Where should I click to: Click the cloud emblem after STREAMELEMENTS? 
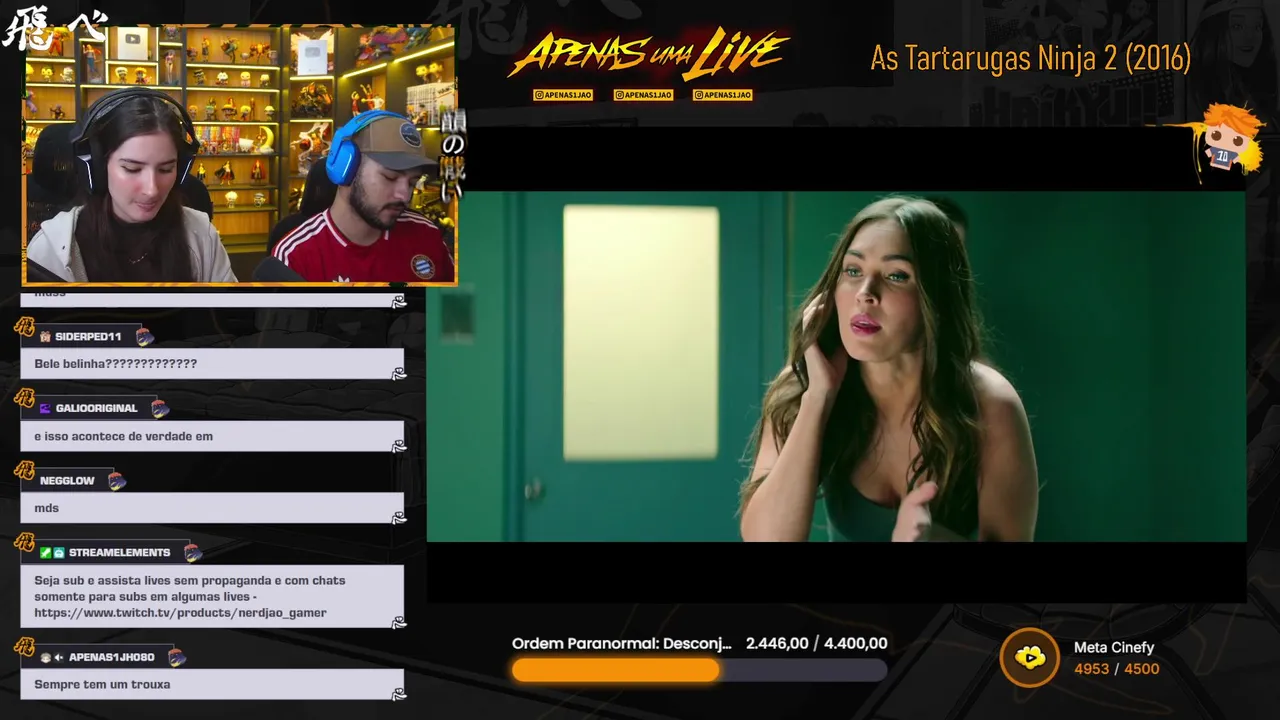coord(192,553)
